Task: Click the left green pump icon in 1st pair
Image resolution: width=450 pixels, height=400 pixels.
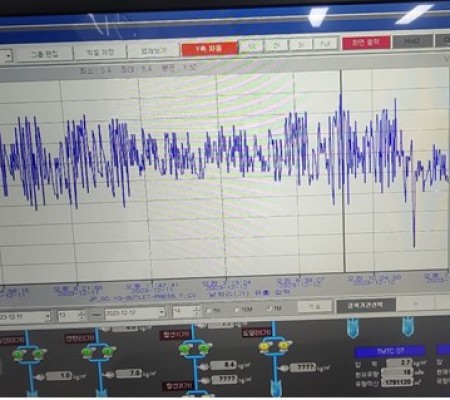Action: coord(18,354)
